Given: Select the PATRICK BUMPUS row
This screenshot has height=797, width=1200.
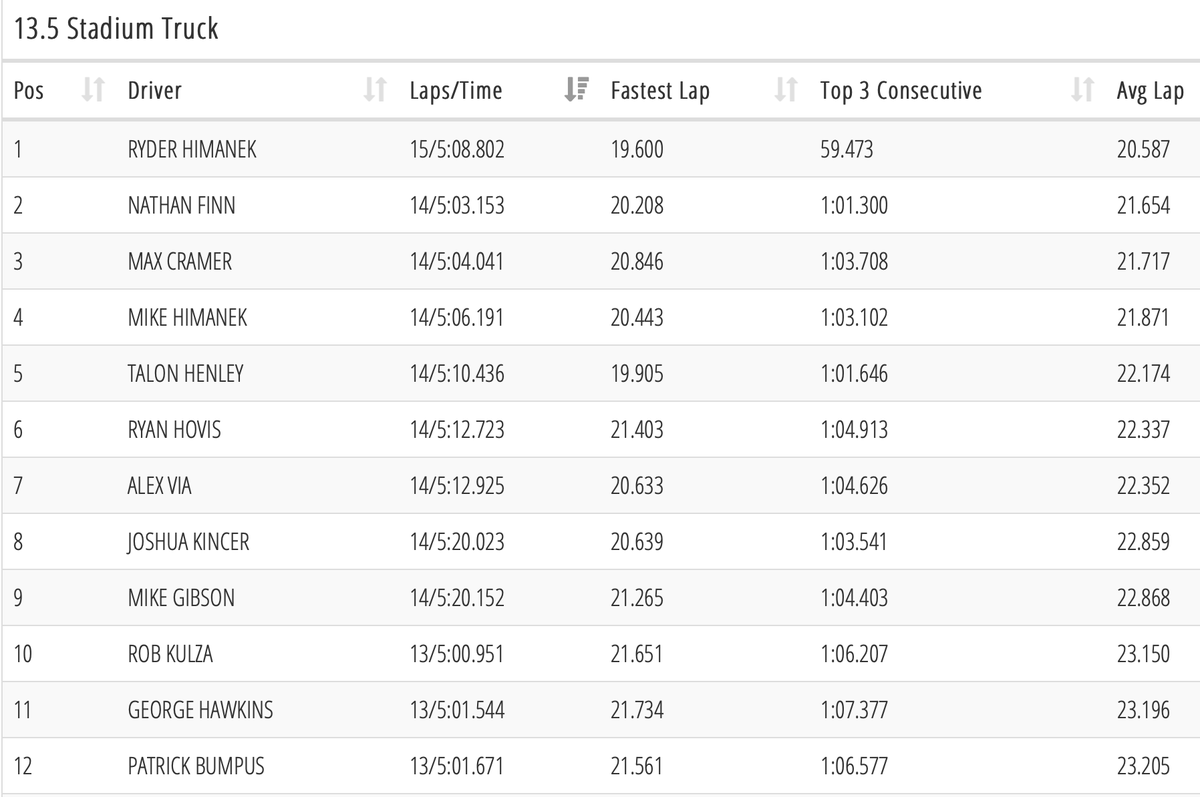Looking at the screenshot, I should click(x=600, y=766).
